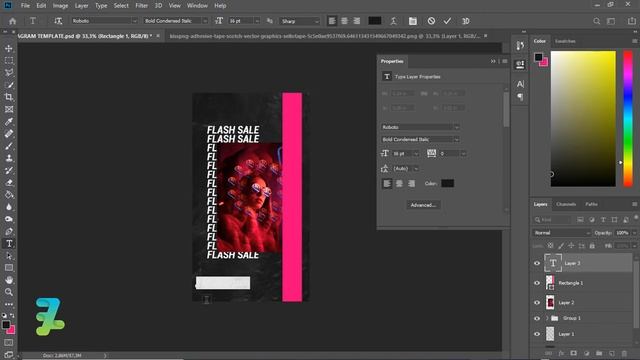
Task: Collapse the Properties panel with double arrows
Action: [x=493, y=61]
